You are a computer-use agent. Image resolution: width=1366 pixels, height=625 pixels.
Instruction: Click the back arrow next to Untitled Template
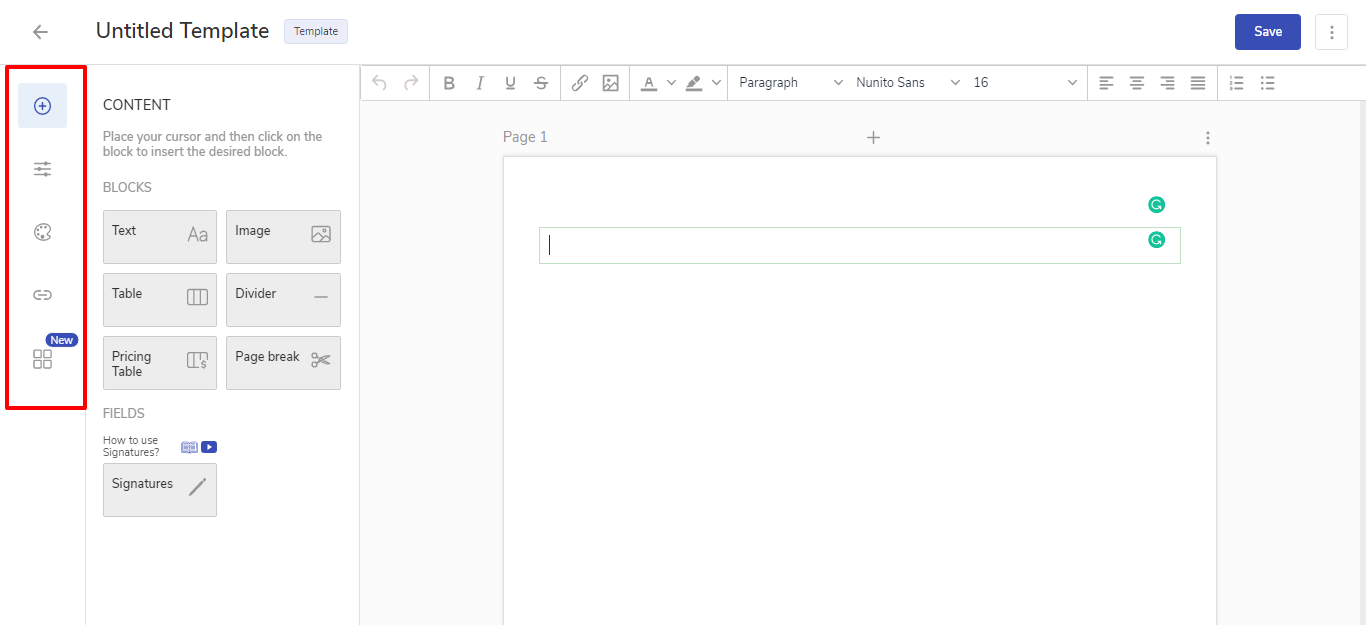pos(40,32)
